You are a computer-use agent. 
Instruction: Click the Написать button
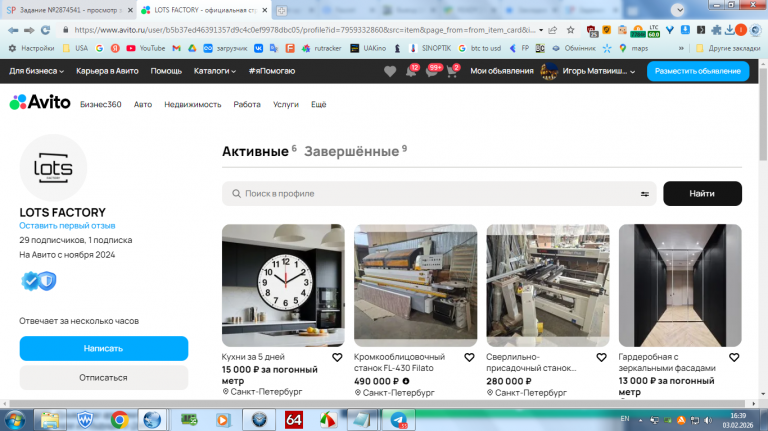coord(104,348)
